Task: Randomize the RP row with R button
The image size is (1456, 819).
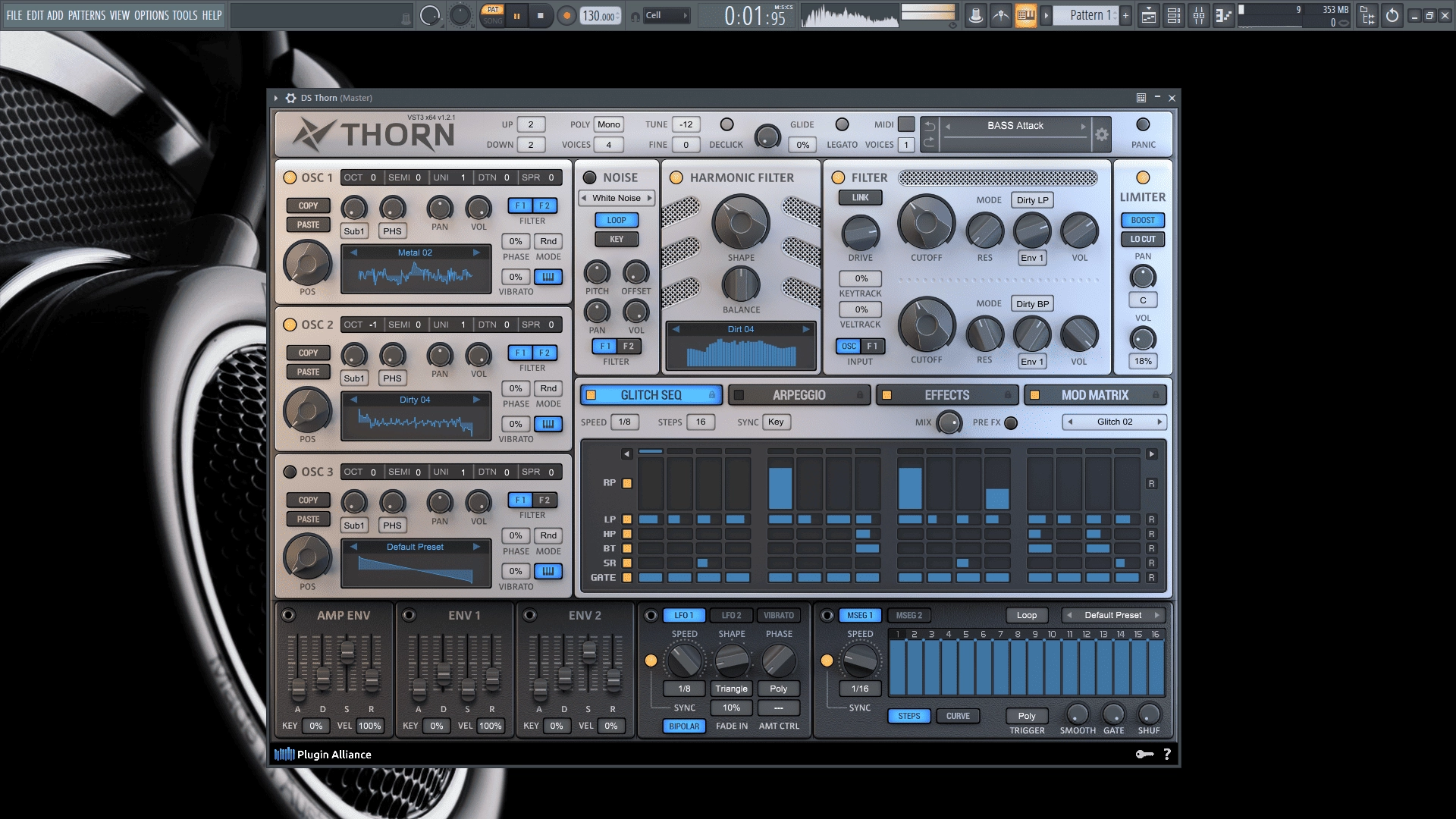Action: (x=1151, y=484)
